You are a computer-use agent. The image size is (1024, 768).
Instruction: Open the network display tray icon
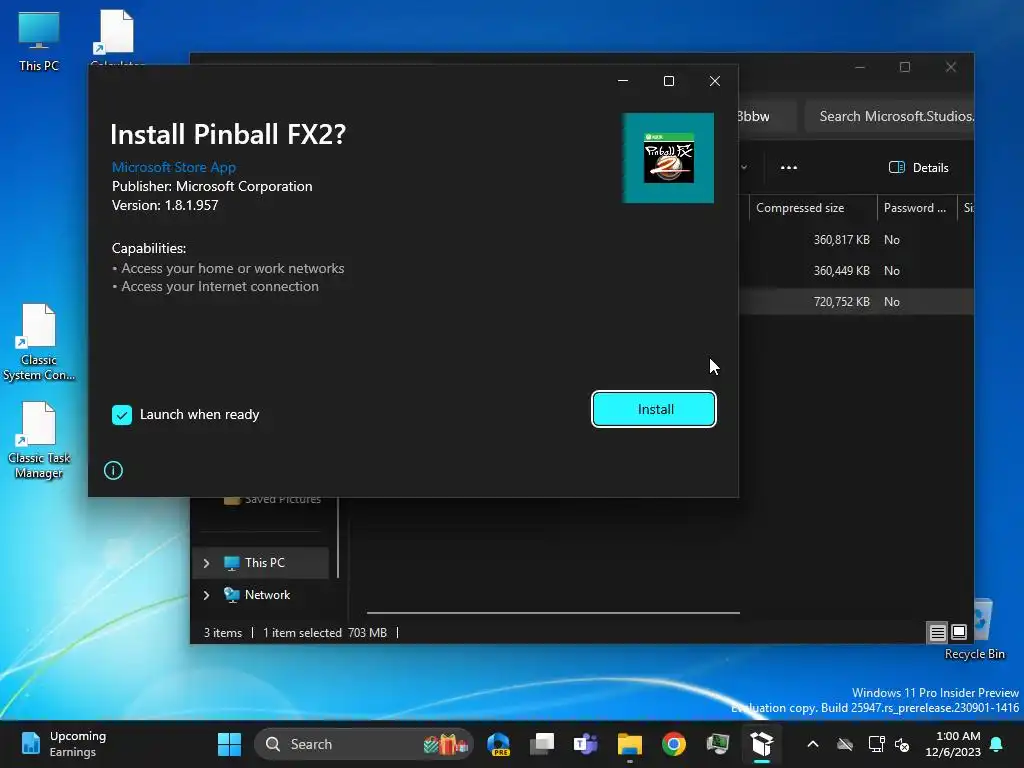(876, 744)
